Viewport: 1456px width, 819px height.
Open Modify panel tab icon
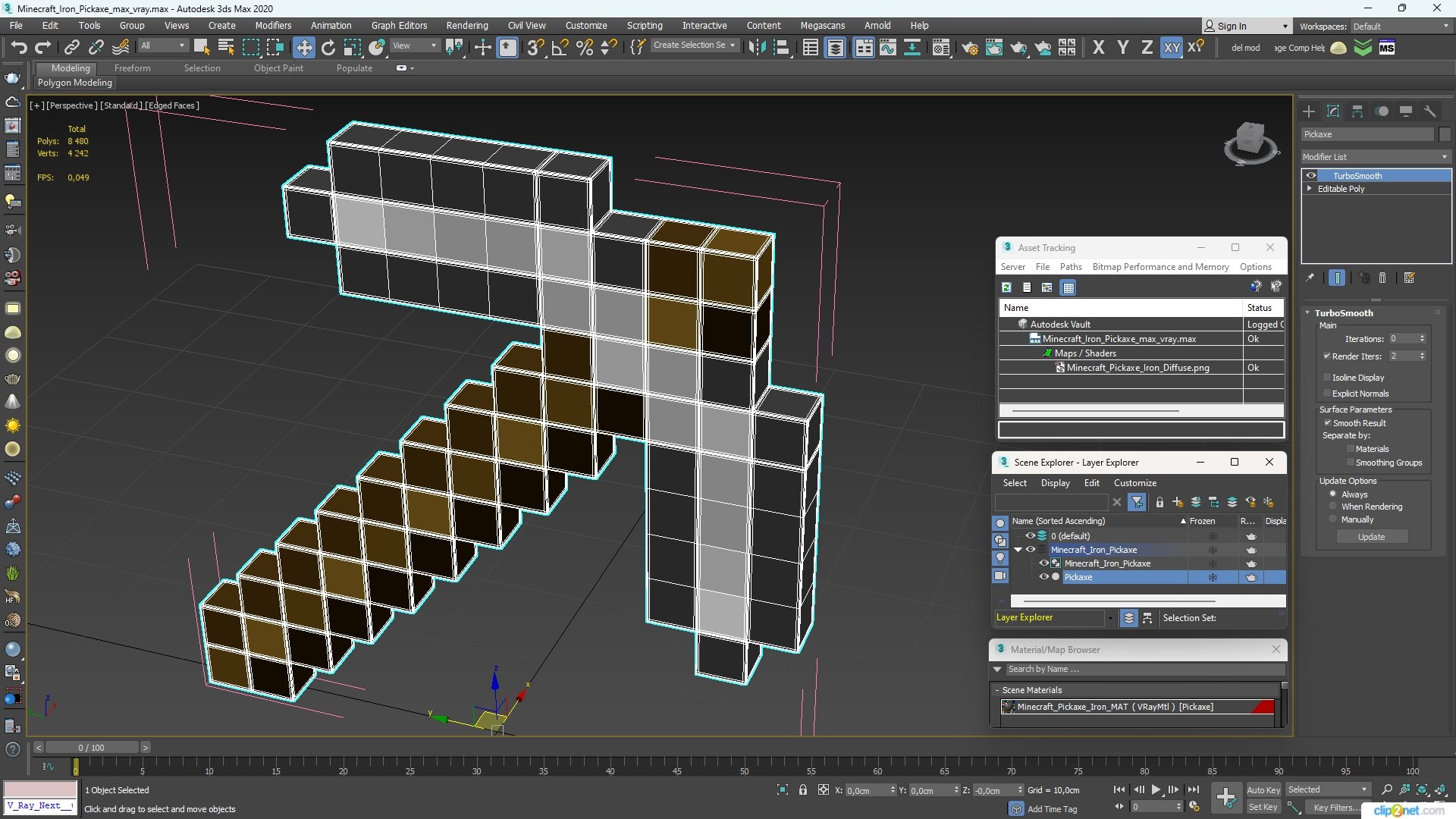(x=1332, y=111)
